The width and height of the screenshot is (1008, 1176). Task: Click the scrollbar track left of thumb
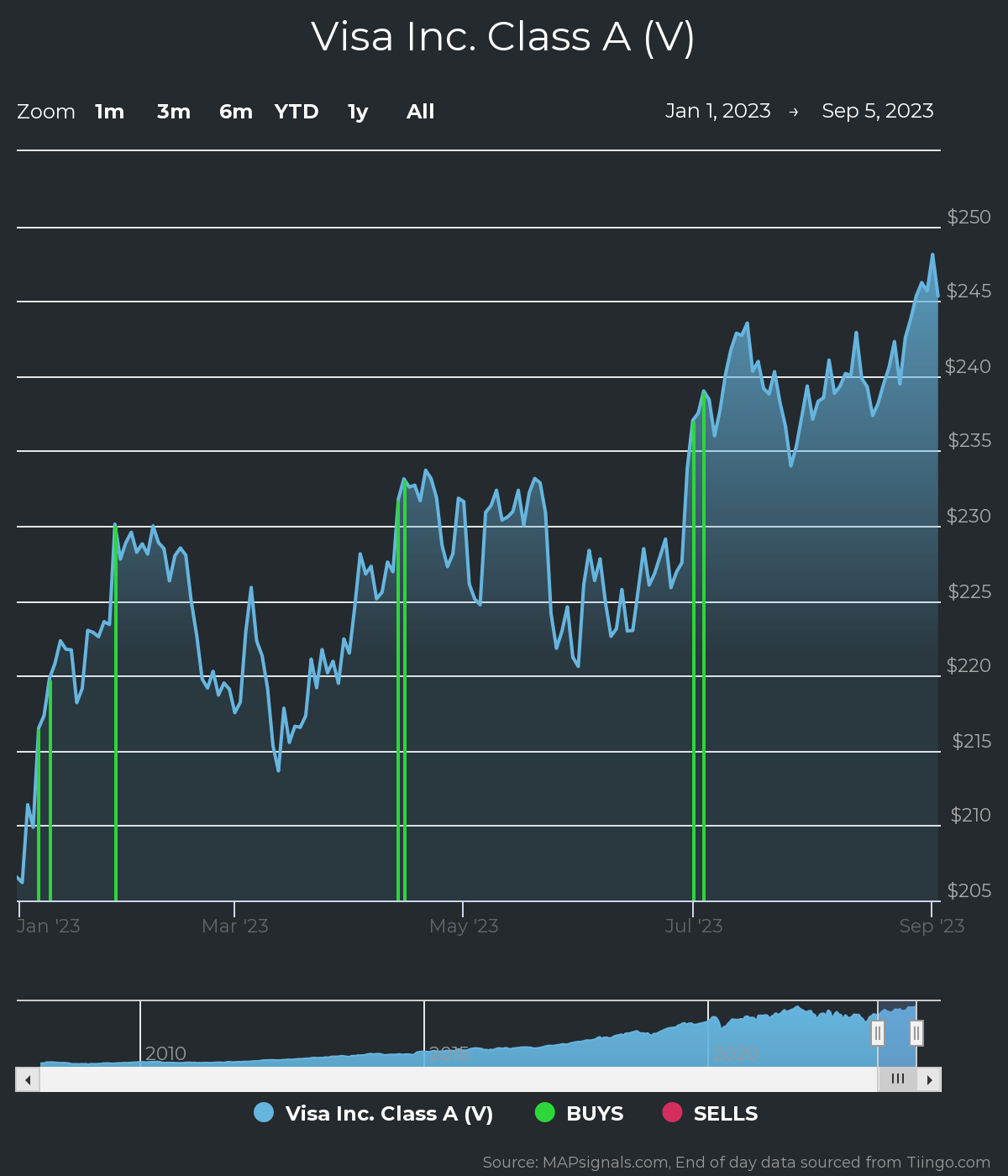click(459, 1079)
